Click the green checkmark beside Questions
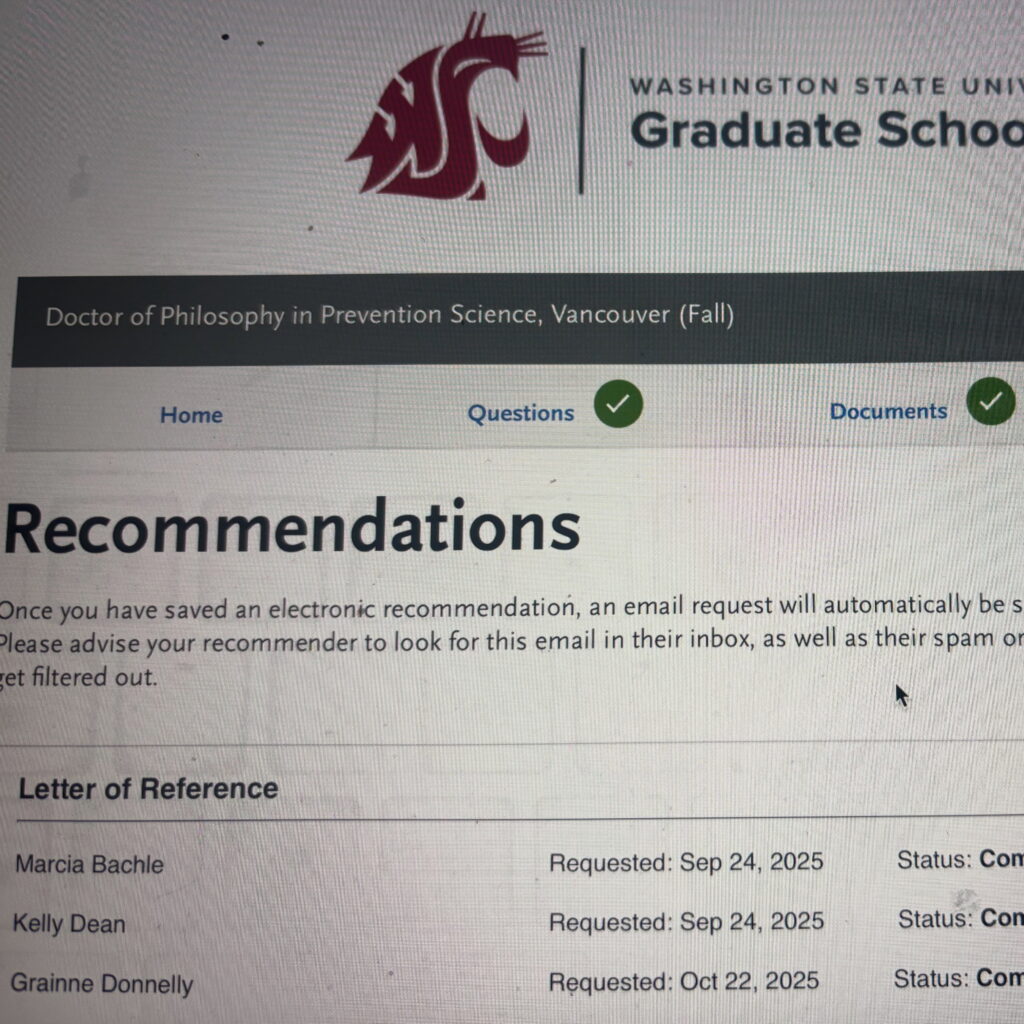Viewport: 1024px width, 1024px height. (618, 404)
